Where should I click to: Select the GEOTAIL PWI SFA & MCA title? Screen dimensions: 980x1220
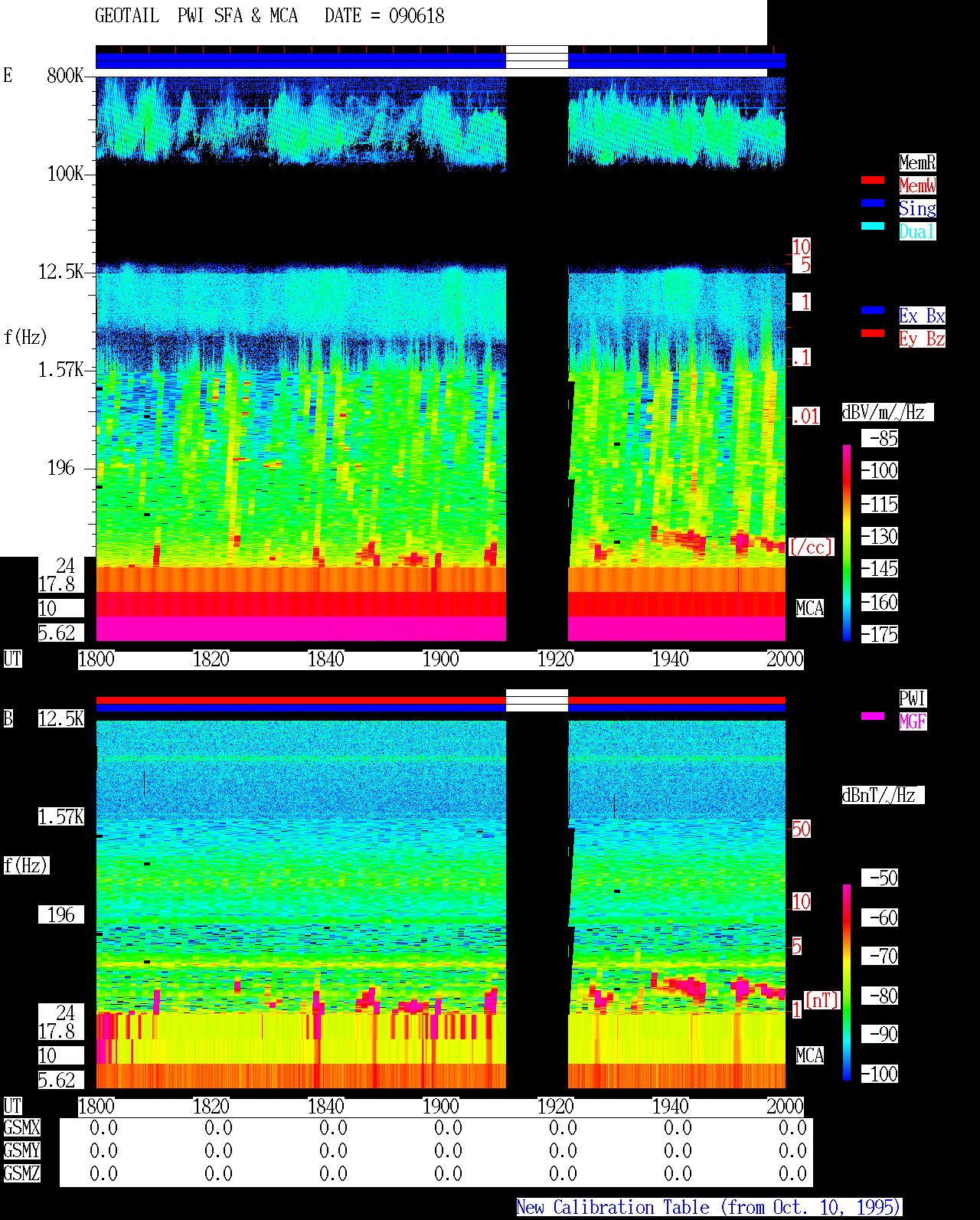click(197, 16)
